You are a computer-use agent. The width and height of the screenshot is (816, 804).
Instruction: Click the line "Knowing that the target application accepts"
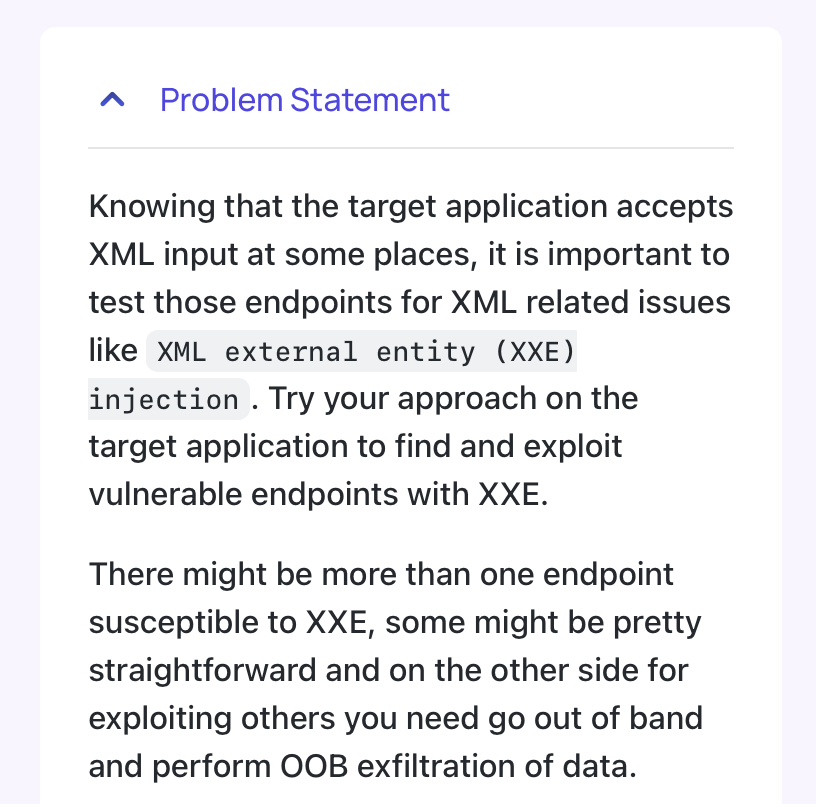pos(411,207)
